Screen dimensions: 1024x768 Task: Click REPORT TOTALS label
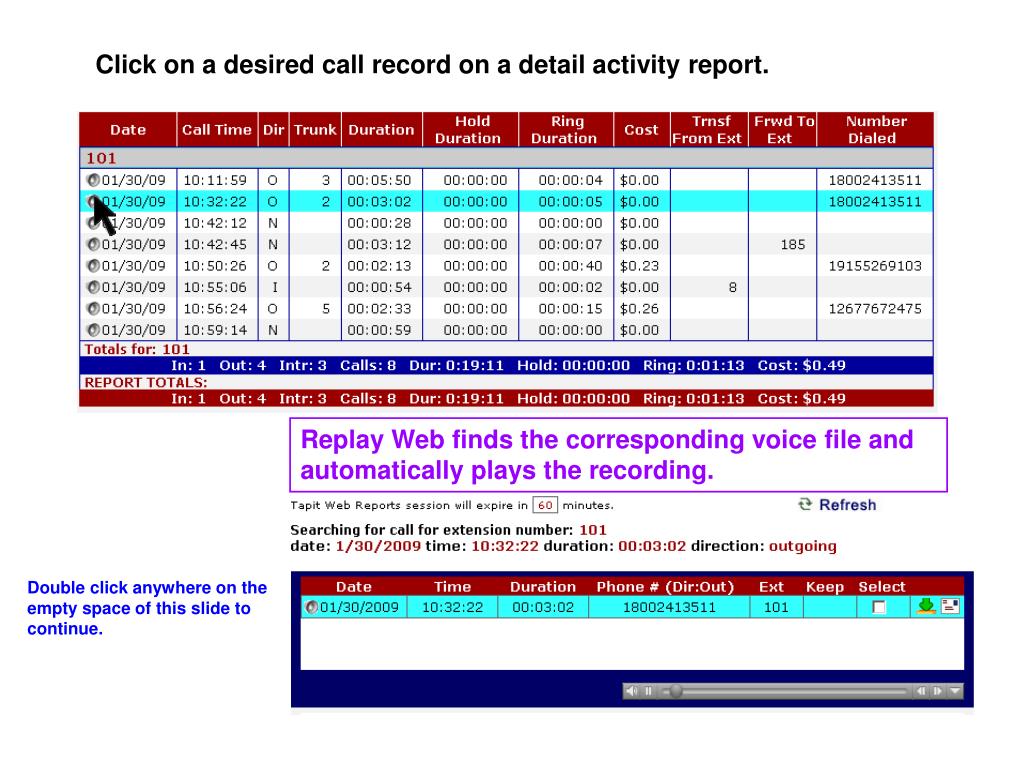146,383
